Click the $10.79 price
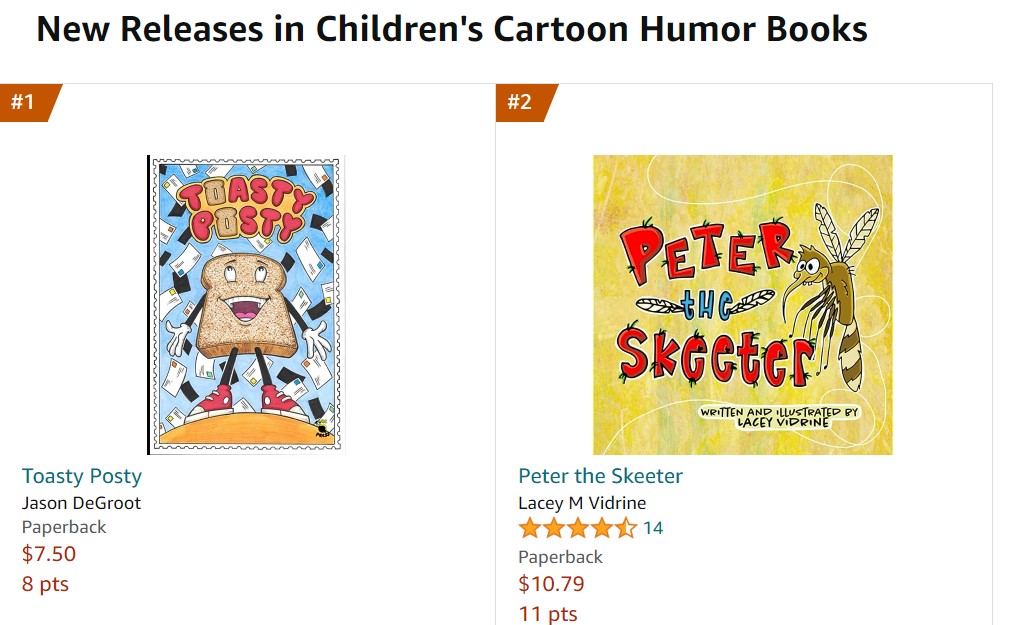 pyautogui.click(x=551, y=583)
